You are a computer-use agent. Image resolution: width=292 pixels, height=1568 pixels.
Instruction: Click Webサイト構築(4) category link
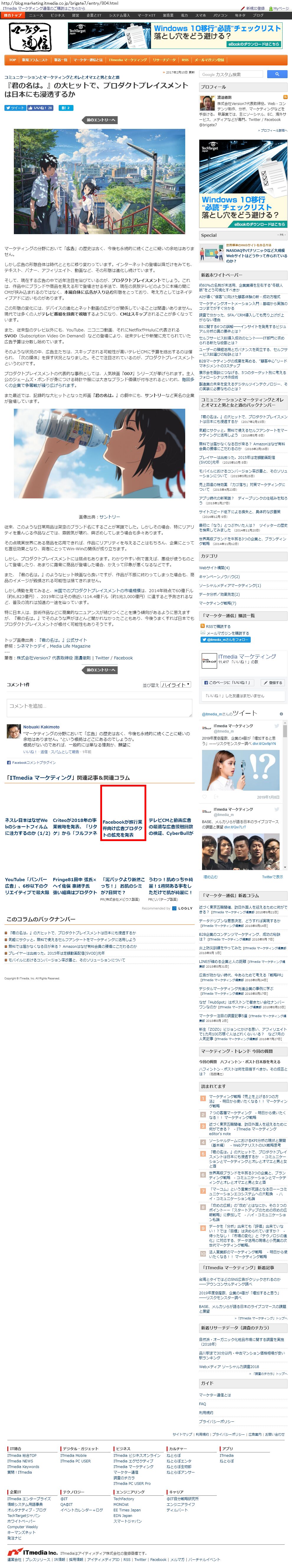pos(214,568)
